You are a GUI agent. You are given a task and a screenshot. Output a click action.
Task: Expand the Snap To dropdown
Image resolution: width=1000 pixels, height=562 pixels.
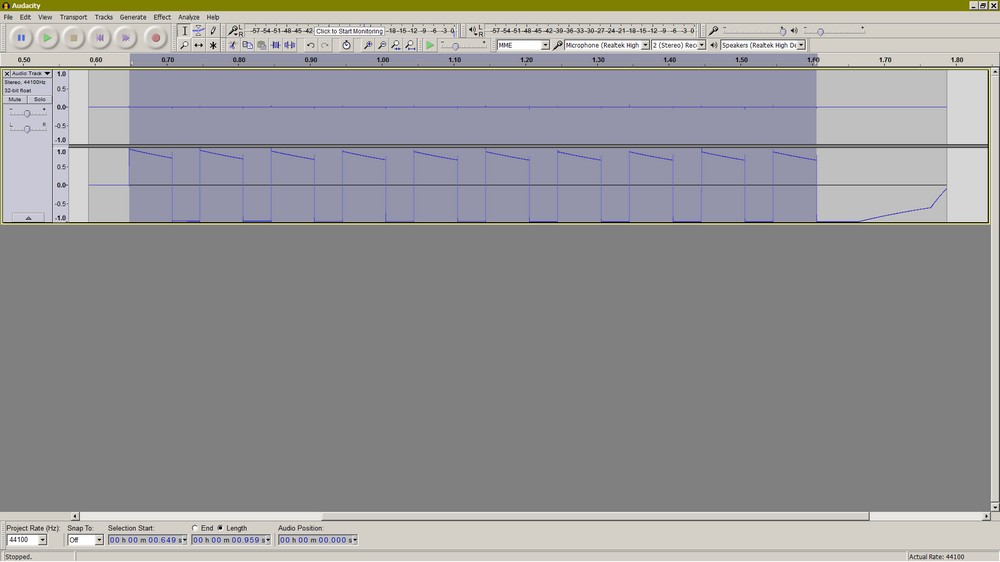point(99,540)
